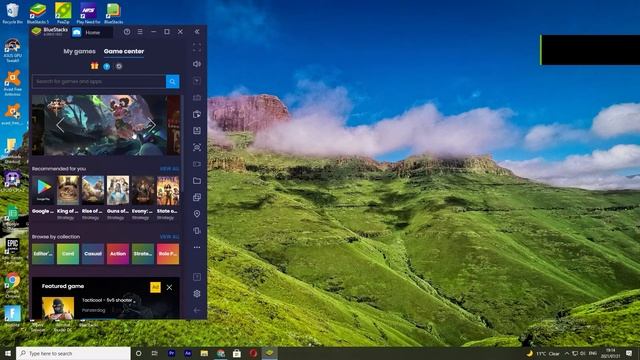Image resolution: width=640 pixels, height=360 pixels.
Task: Browse the Casual collection
Action: click(x=93, y=254)
